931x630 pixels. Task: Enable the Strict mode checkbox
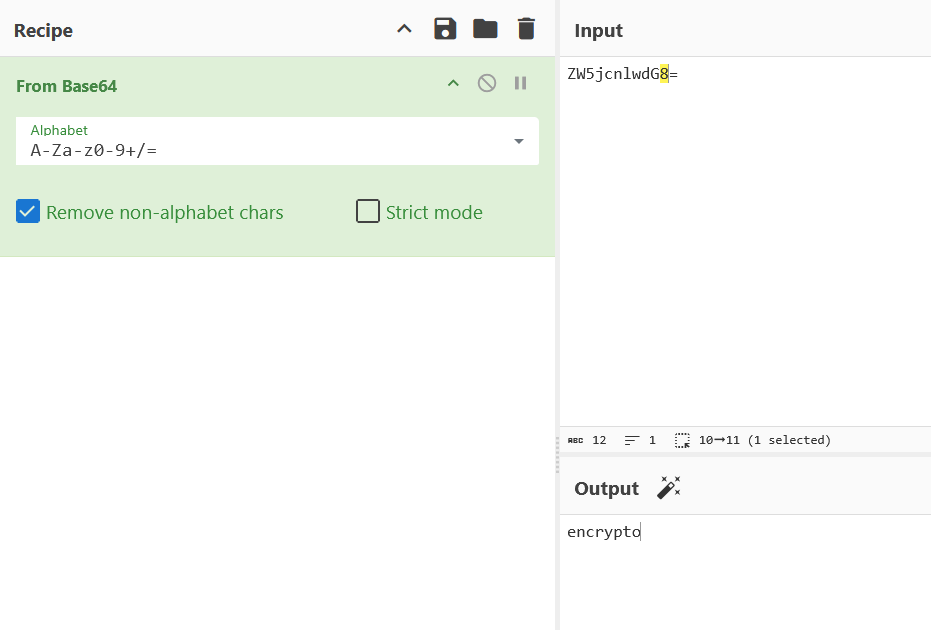(x=368, y=212)
